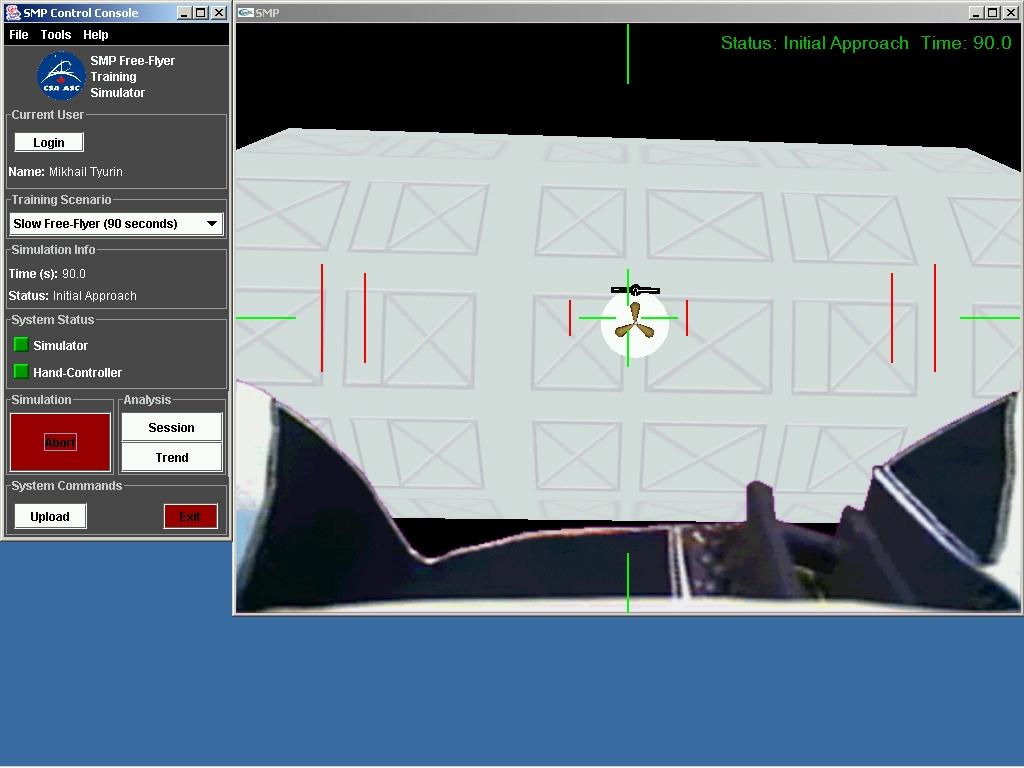Screen dimensions: 1024x768
Task: Open the File menu
Action: pyautogui.click(x=17, y=34)
